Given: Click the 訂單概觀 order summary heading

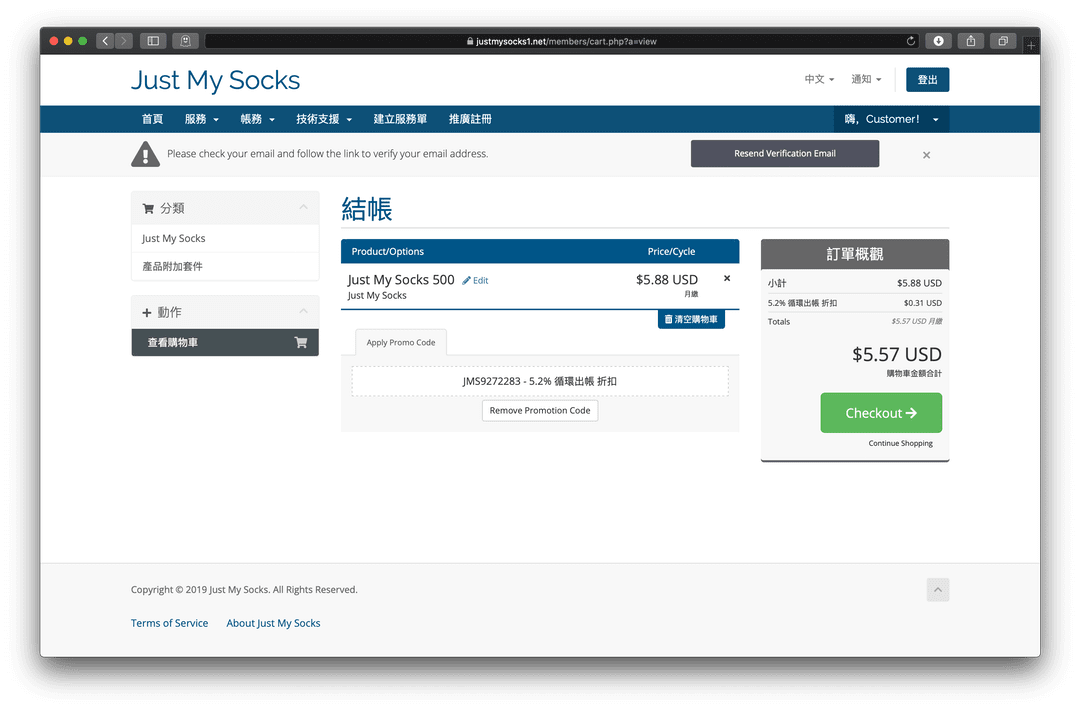Looking at the screenshot, I should click(x=855, y=254).
